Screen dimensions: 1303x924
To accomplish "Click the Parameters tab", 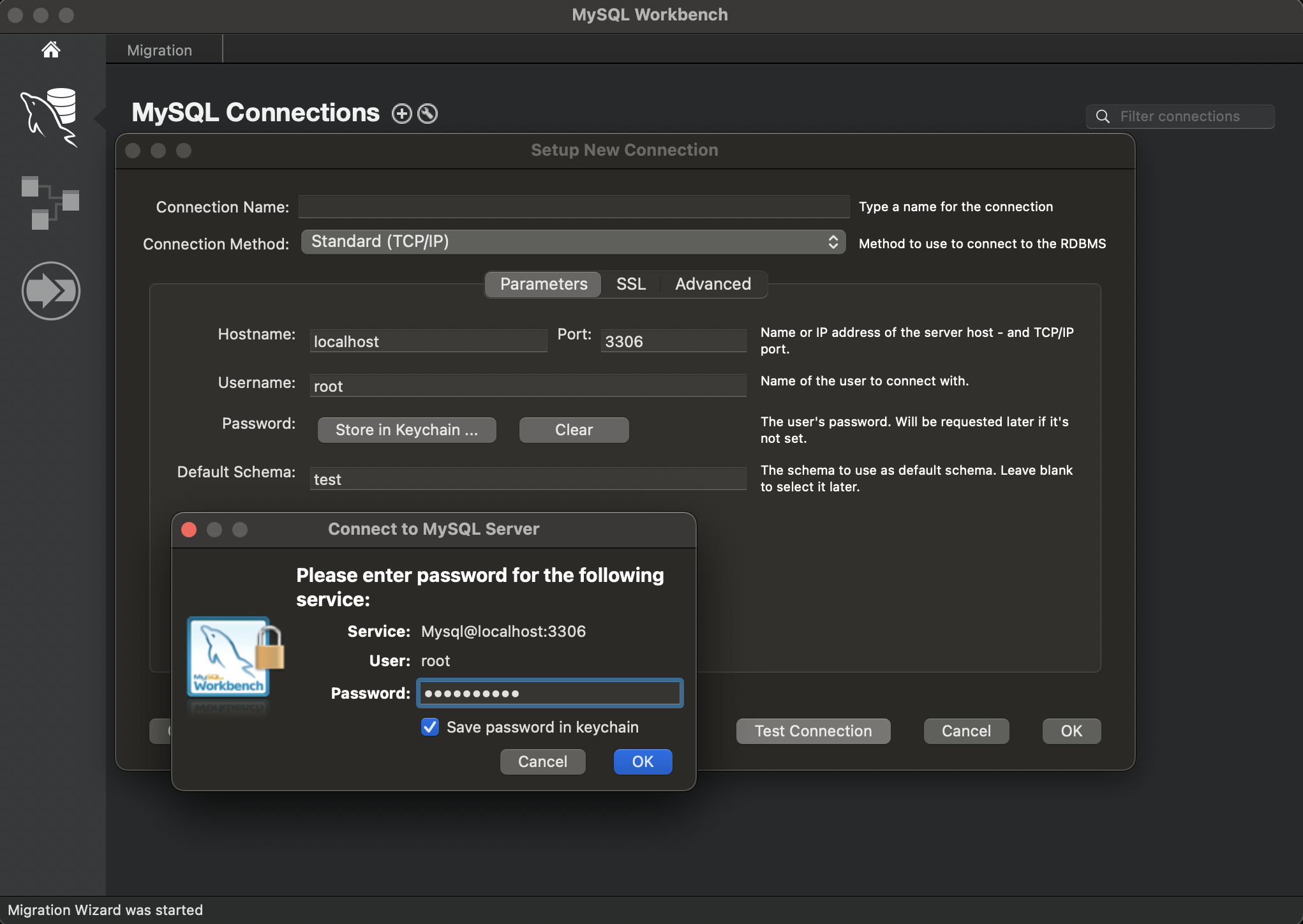I will 544,283.
